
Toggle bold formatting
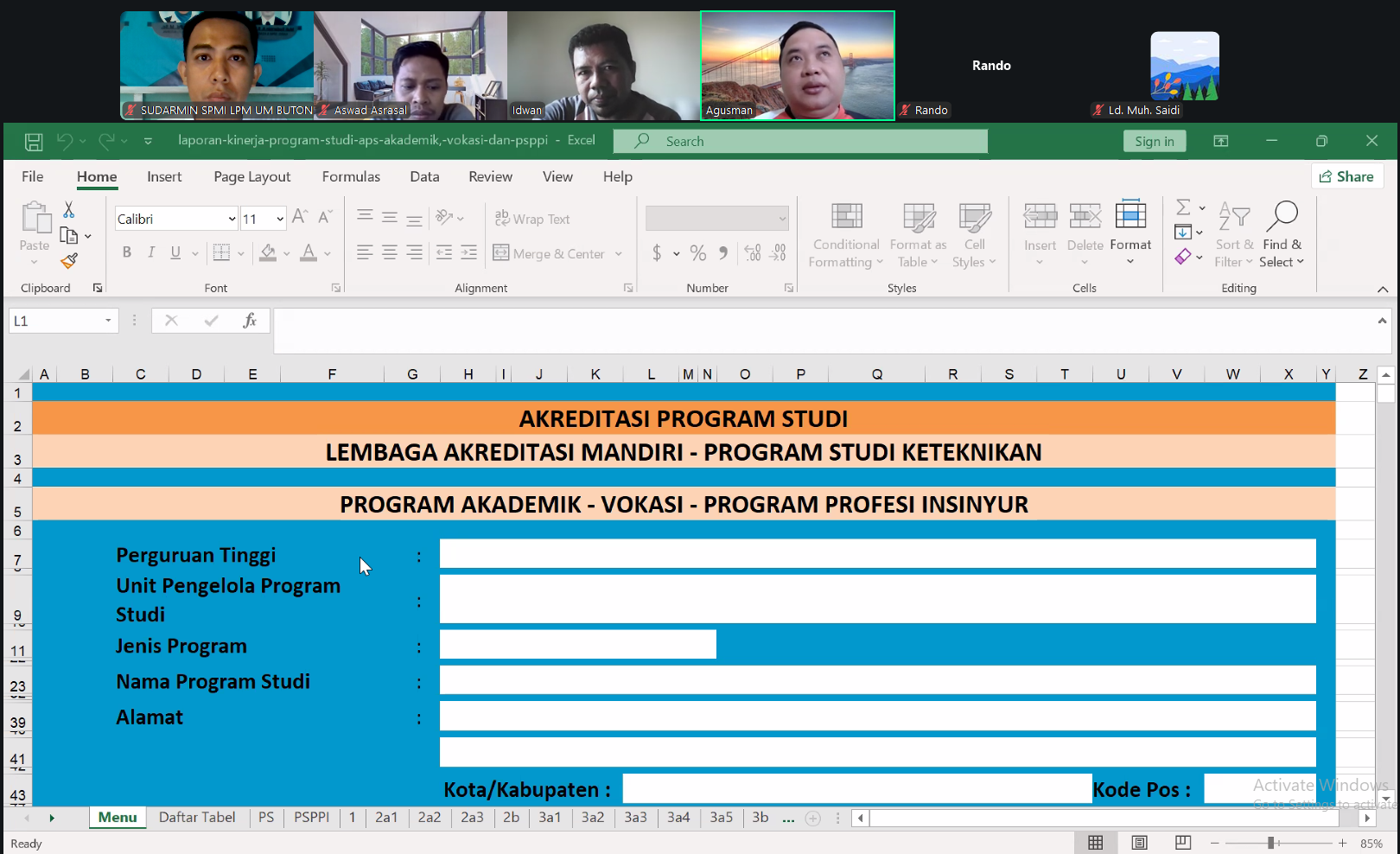(x=126, y=252)
